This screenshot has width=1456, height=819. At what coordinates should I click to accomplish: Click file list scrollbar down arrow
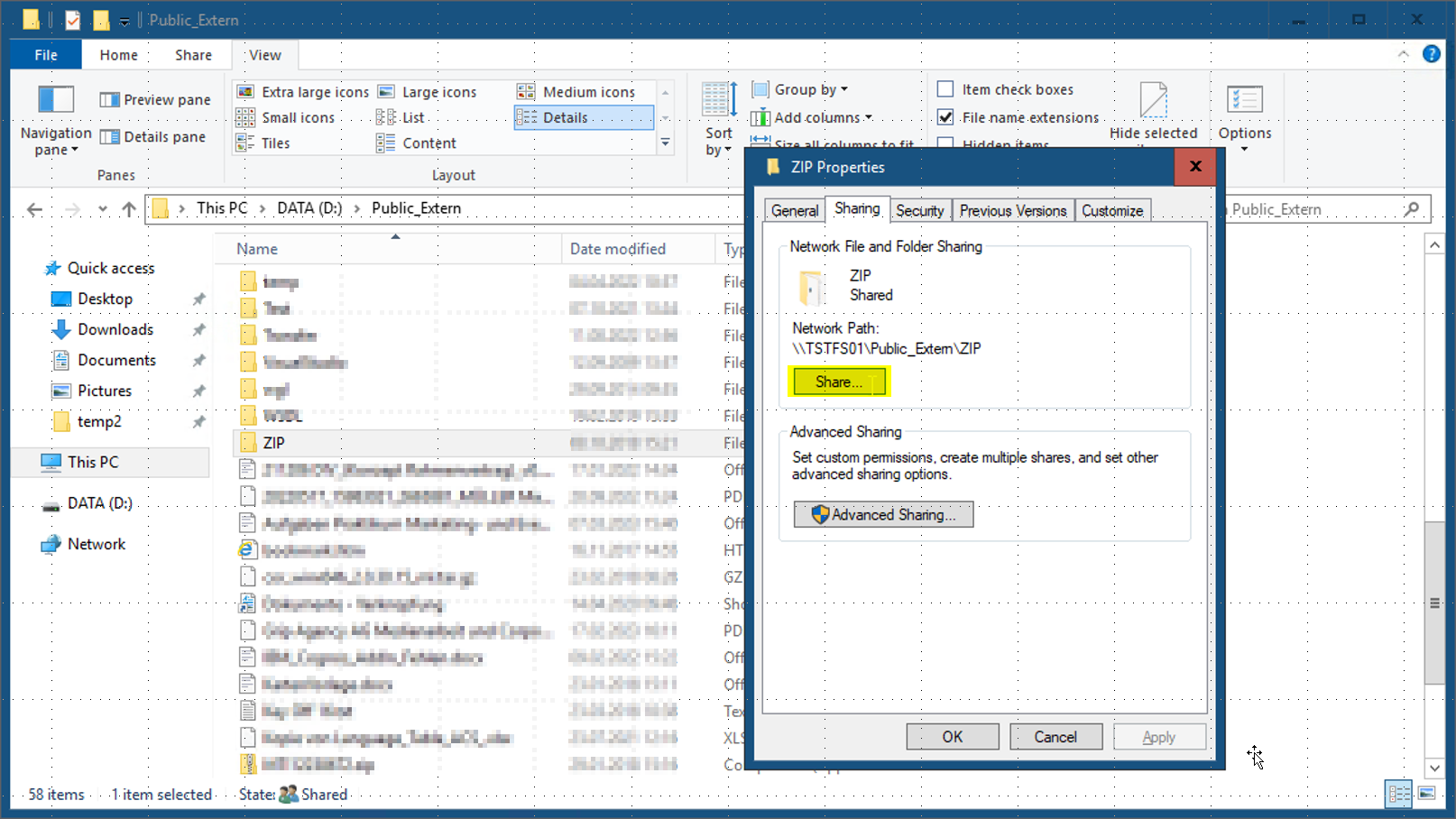point(1434,768)
